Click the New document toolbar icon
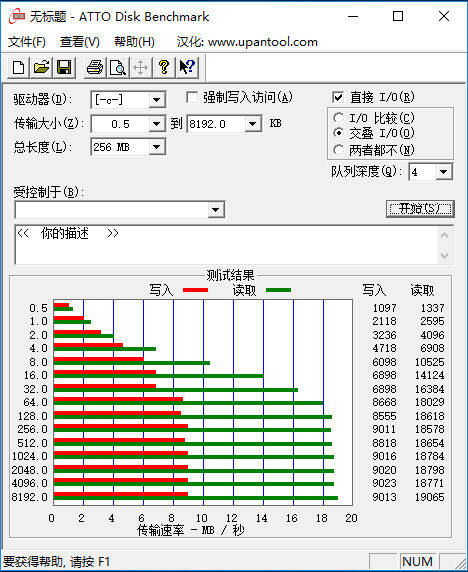The height and width of the screenshot is (572, 468). pyautogui.click(x=18, y=68)
